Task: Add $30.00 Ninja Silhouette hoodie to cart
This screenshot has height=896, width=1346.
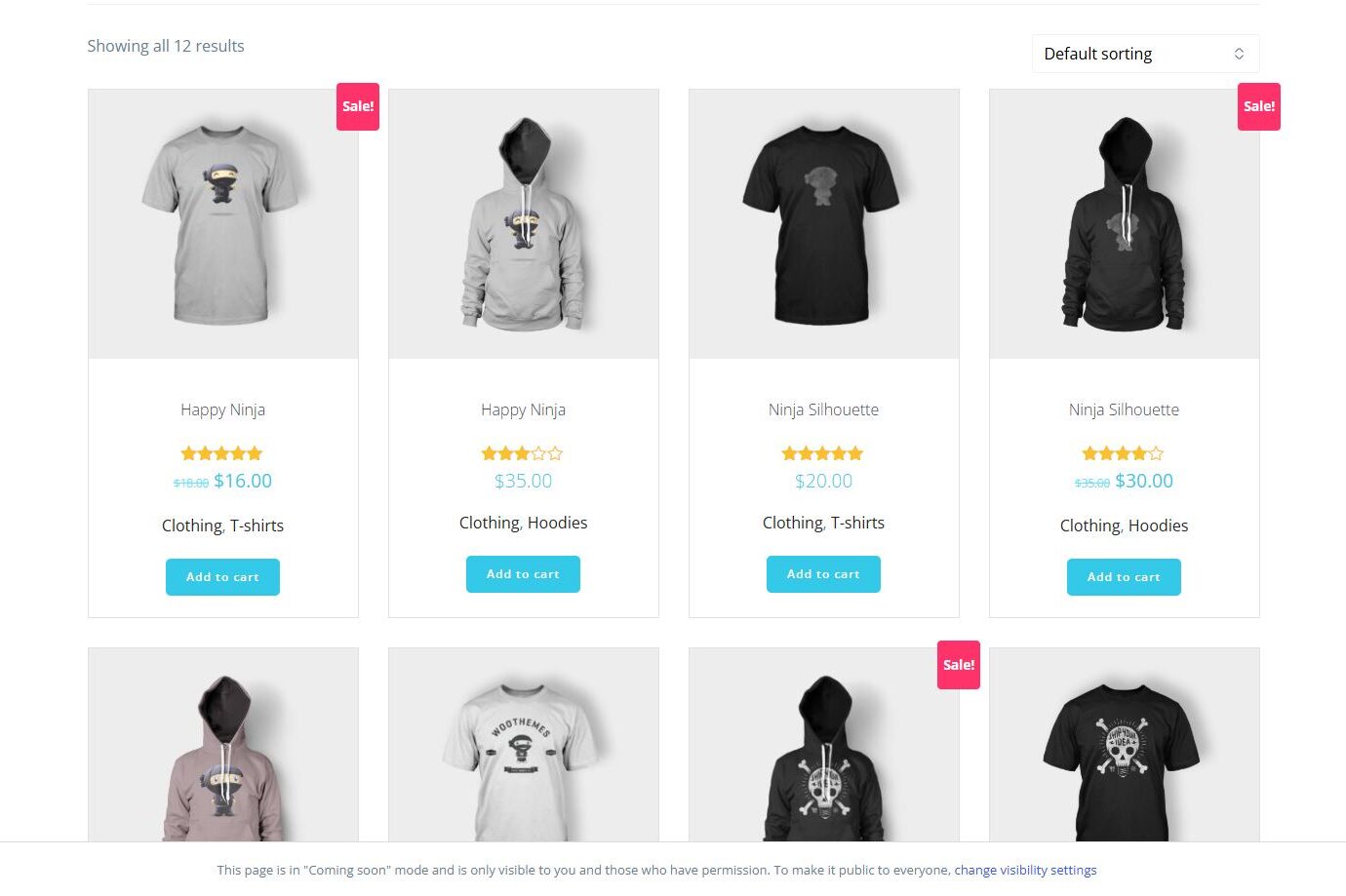Action: 1124,577
